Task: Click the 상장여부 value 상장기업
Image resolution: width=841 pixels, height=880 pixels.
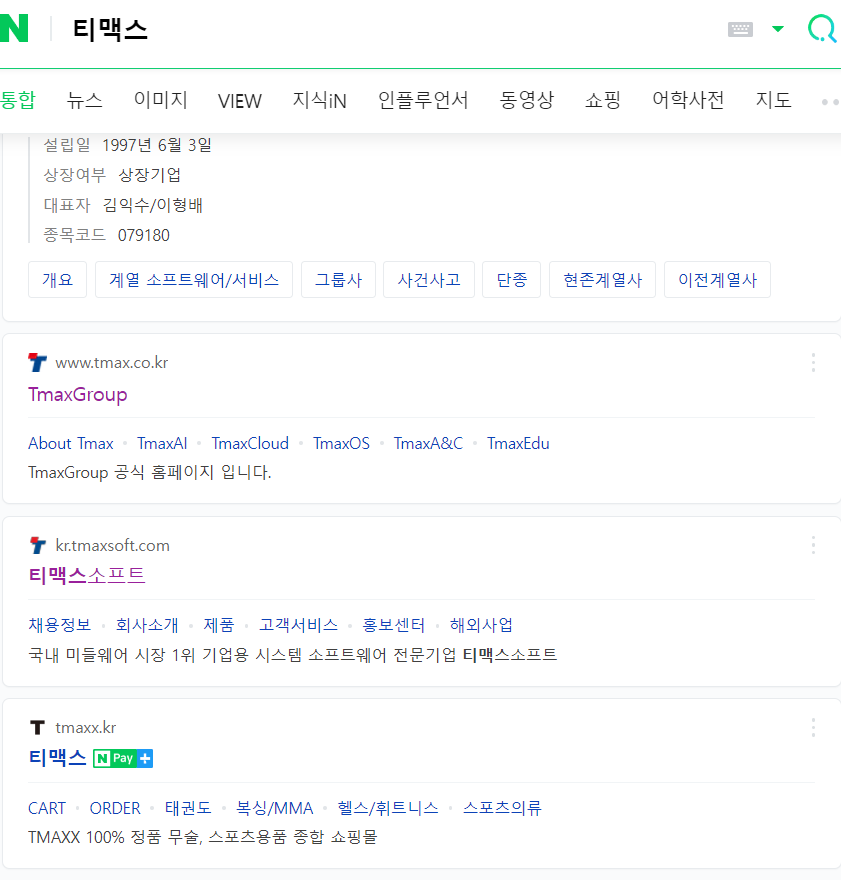Action: [x=149, y=175]
